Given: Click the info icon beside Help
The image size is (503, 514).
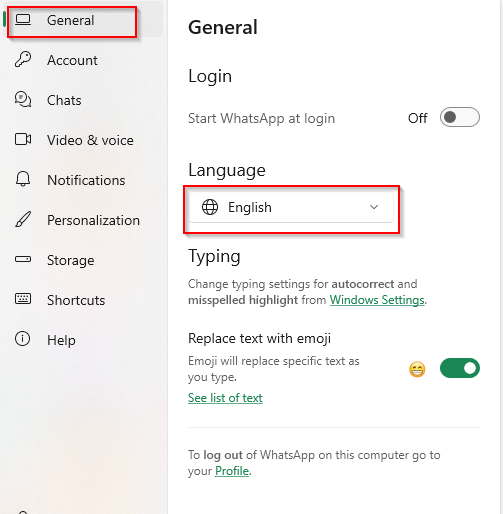Looking at the screenshot, I should [22, 339].
